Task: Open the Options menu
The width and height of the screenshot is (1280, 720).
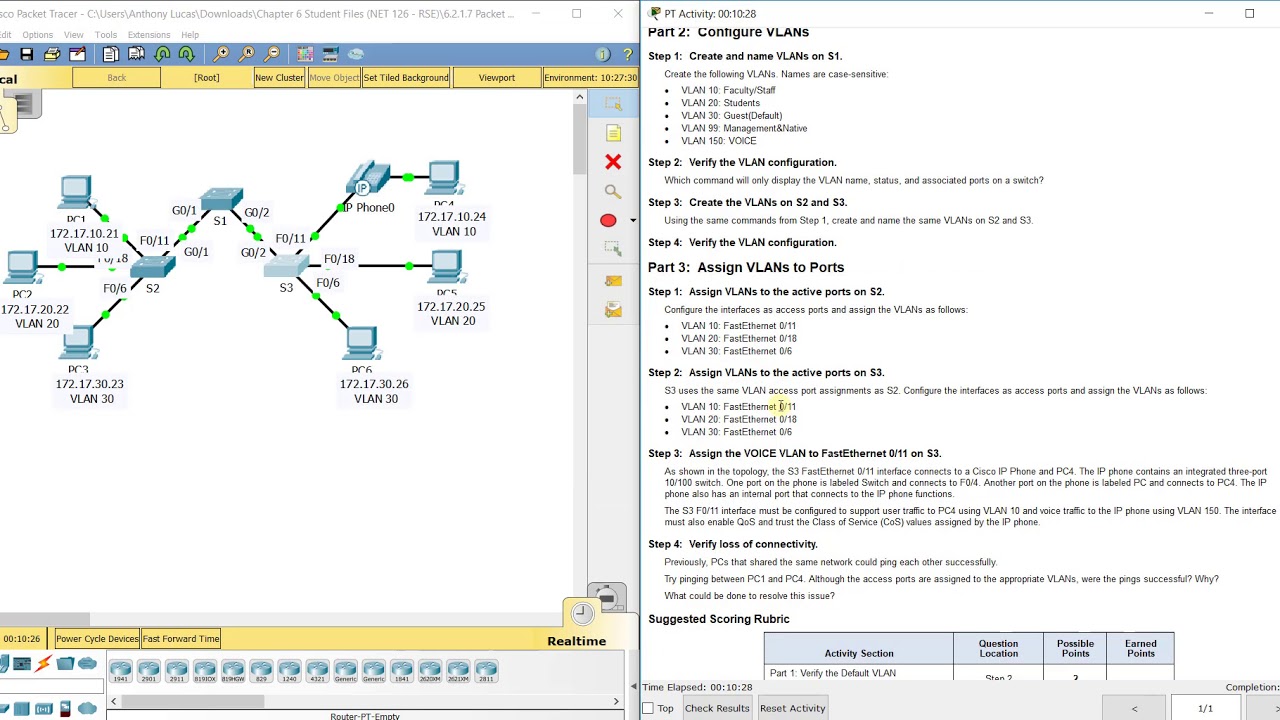Action: [37, 35]
